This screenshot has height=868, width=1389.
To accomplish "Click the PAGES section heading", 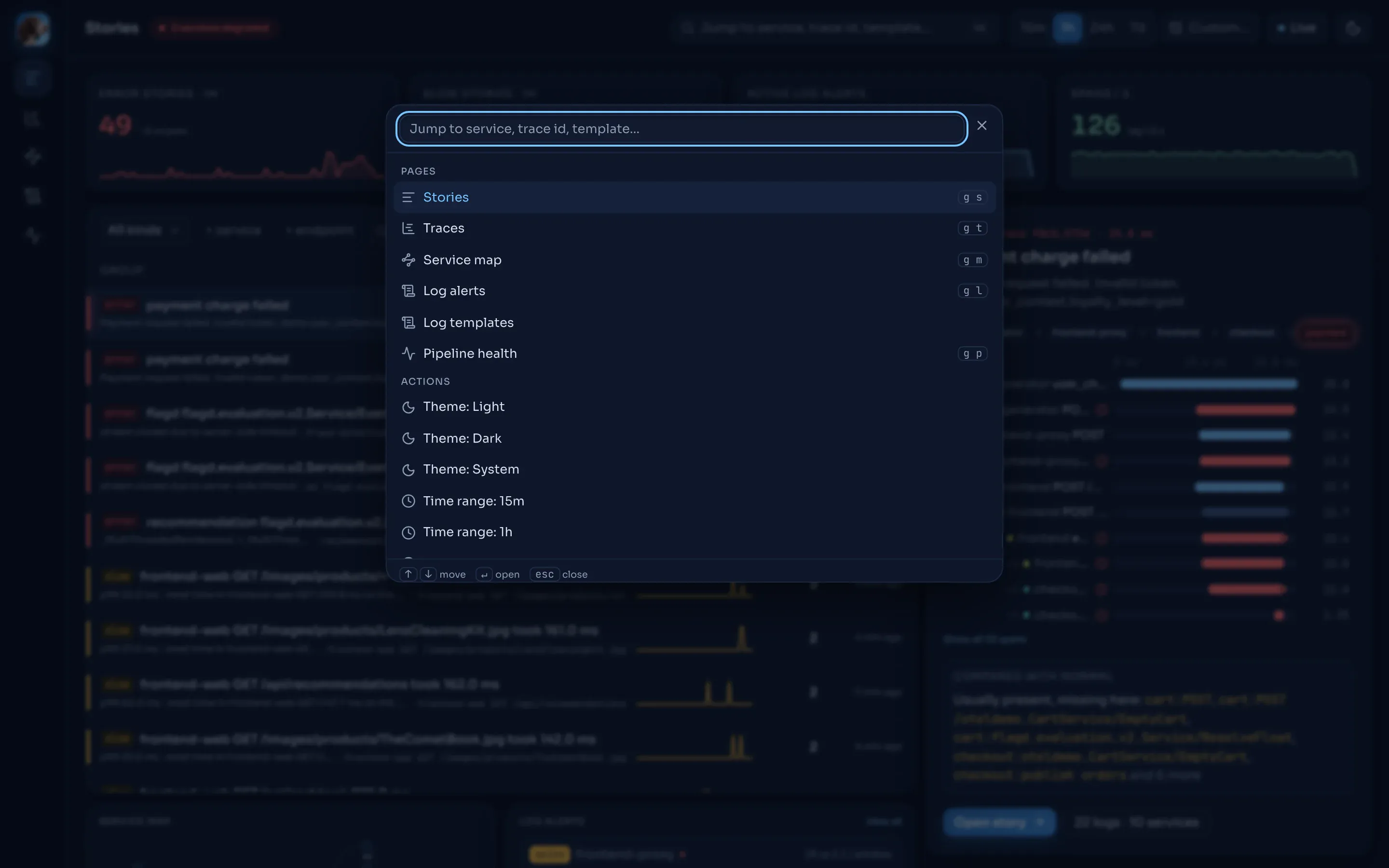I will click(418, 171).
